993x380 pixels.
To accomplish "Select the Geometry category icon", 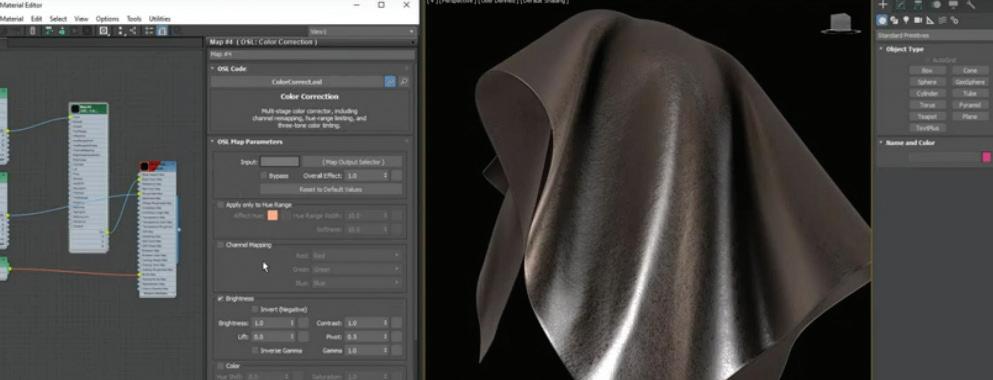I will (x=882, y=20).
